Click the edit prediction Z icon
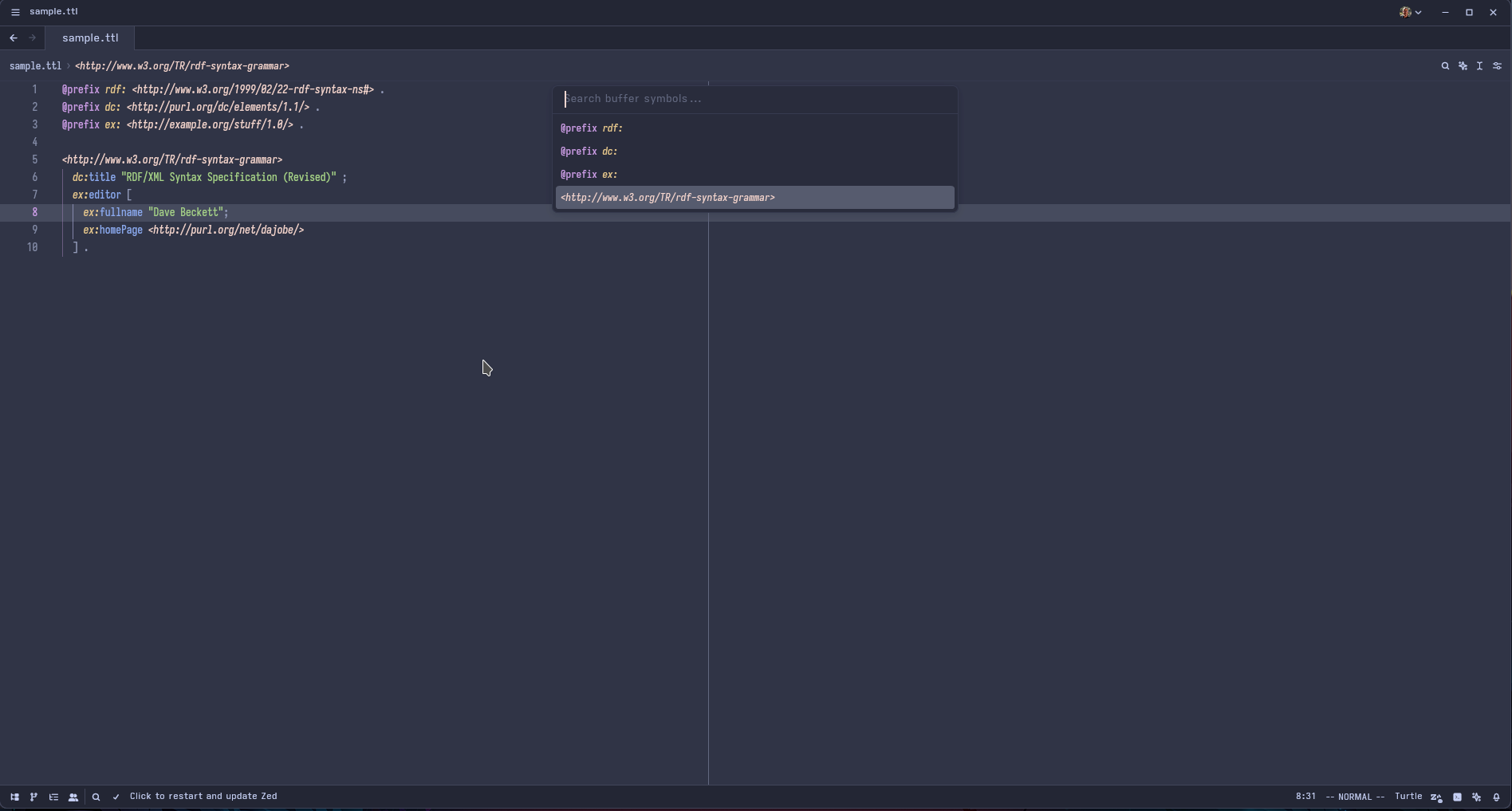Image resolution: width=1512 pixels, height=811 pixels. coord(1436,797)
